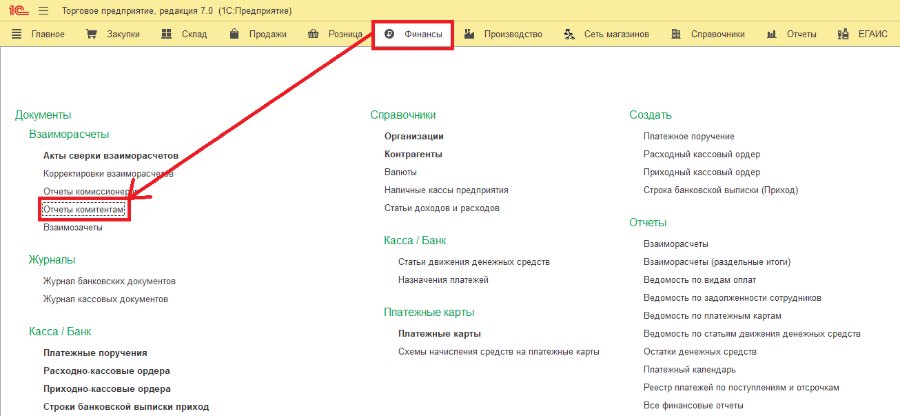This screenshot has height=416, width=900.
Task: Click the Главное section list icon
Action: tap(17, 34)
